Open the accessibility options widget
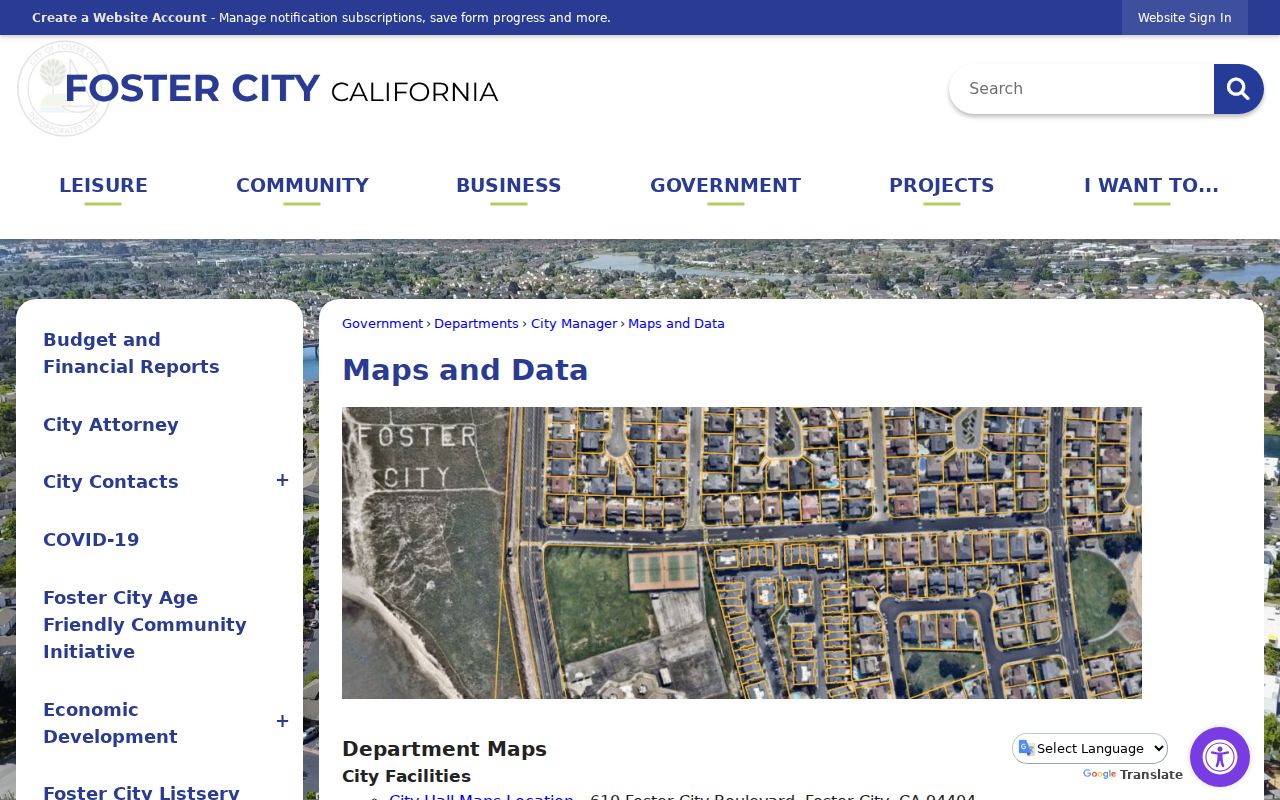The height and width of the screenshot is (800, 1280). pos(1220,757)
